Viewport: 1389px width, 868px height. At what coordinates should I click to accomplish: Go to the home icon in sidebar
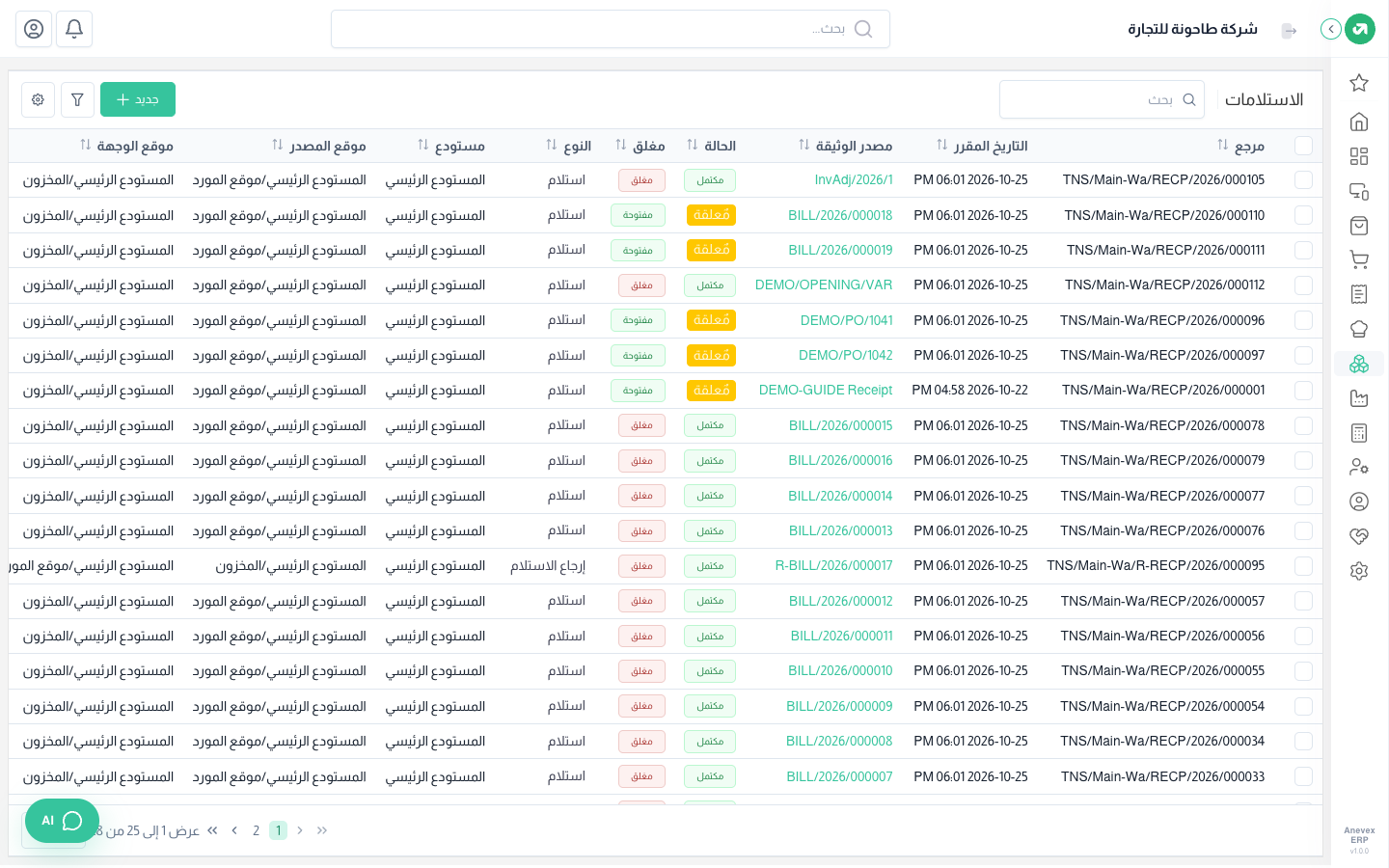(1359, 122)
